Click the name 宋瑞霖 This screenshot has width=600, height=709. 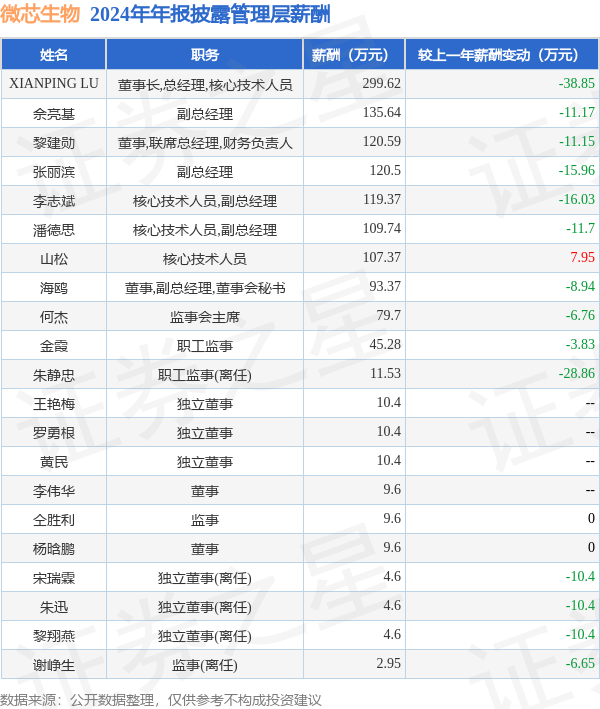point(54,577)
